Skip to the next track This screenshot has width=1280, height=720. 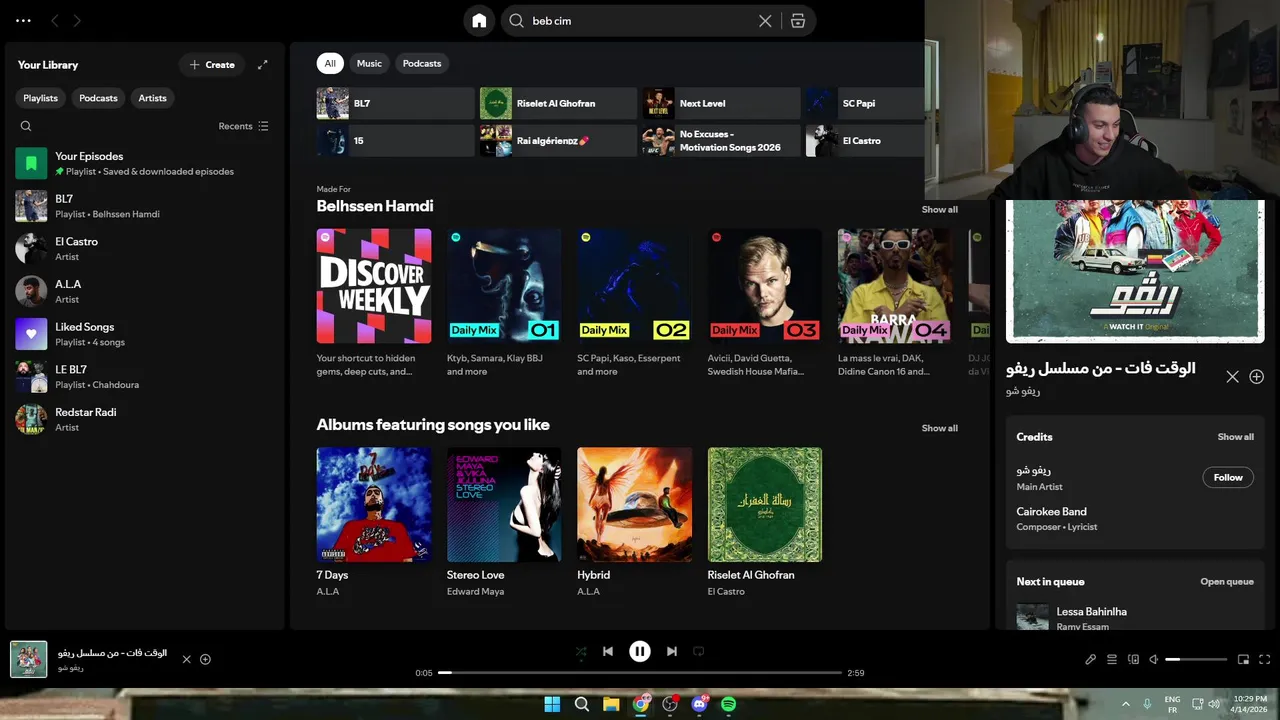tap(672, 651)
